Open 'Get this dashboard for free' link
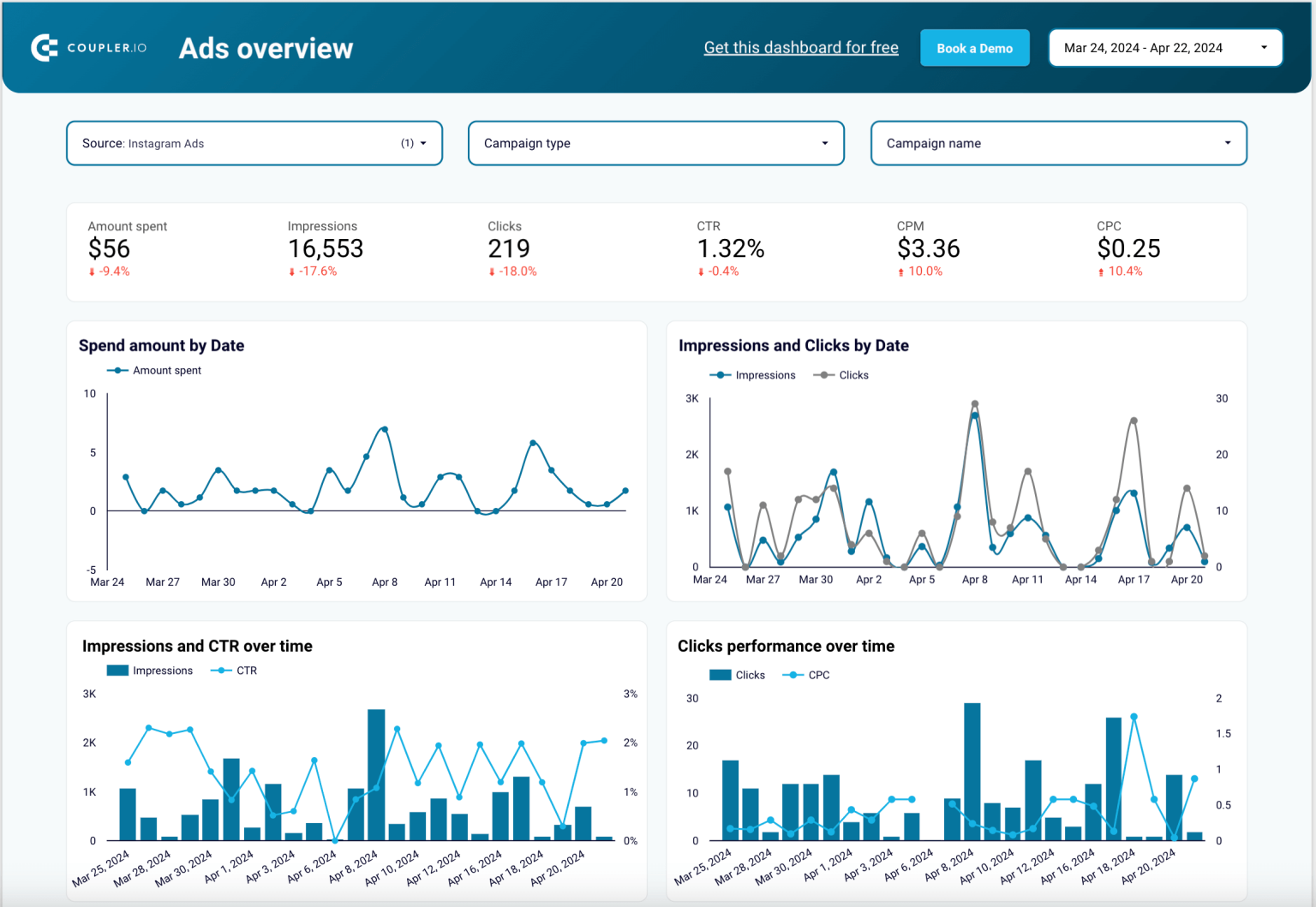The height and width of the screenshot is (907, 1316). pos(801,47)
